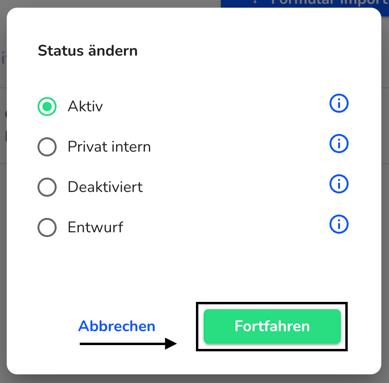Click the 'Deaktiviert' text label
Screen dimensions: 389x383
click(x=105, y=187)
